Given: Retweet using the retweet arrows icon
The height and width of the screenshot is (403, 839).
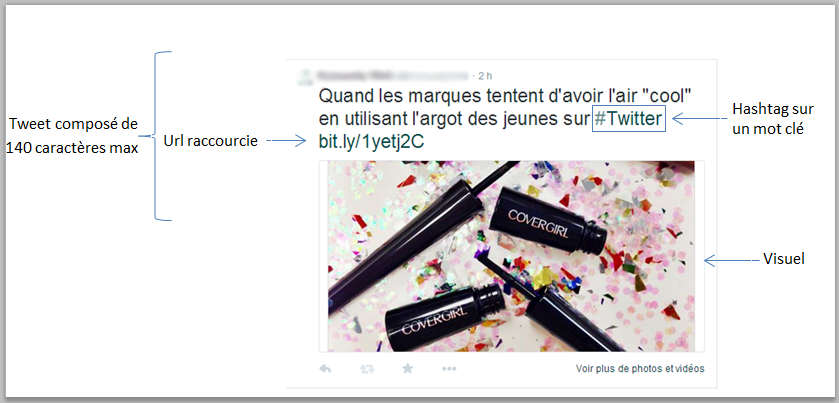Looking at the screenshot, I should [367, 369].
